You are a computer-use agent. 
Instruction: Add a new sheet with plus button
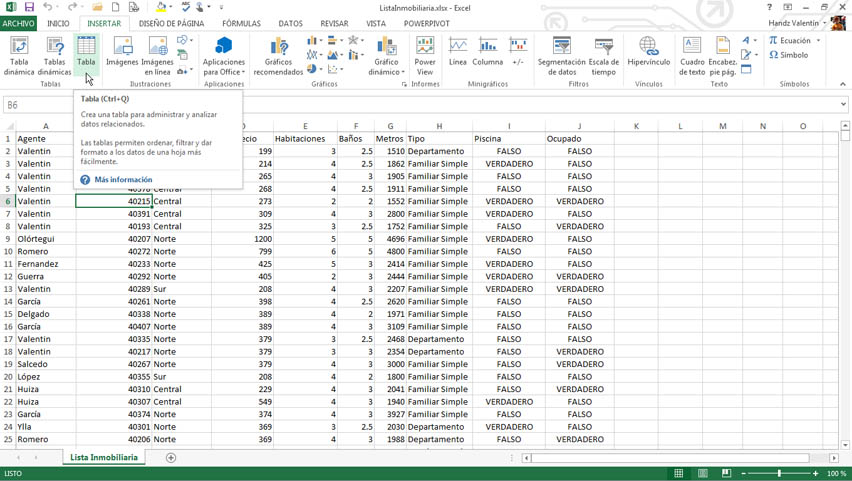point(171,458)
